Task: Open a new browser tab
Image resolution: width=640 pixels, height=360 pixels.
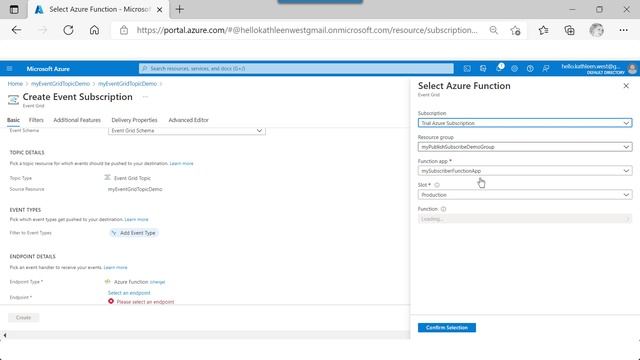Action: coord(180,9)
